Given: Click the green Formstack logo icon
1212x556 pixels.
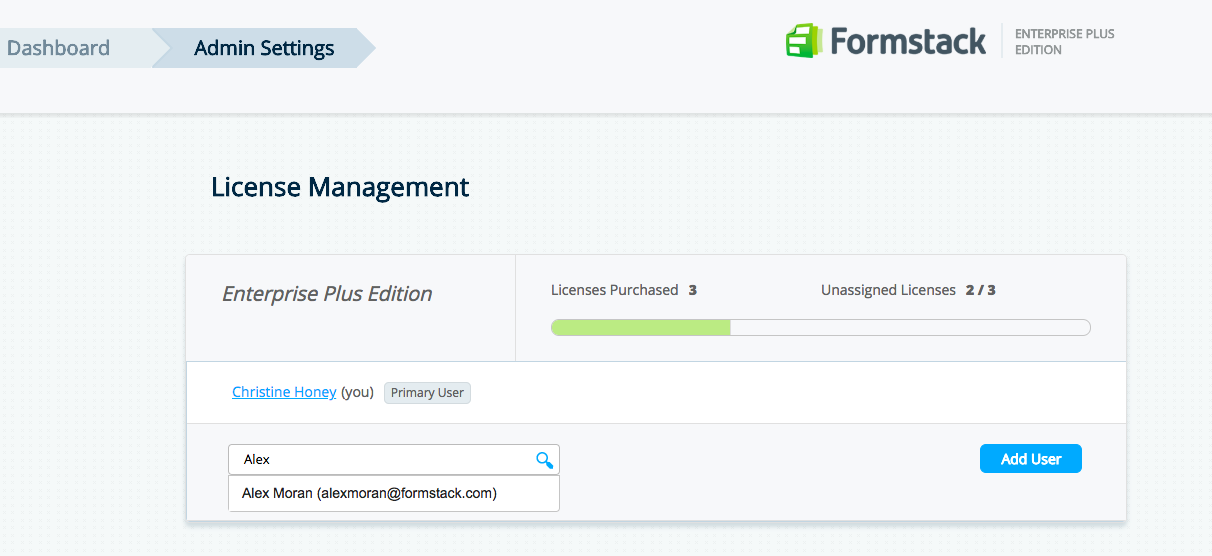Looking at the screenshot, I should coord(802,41).
